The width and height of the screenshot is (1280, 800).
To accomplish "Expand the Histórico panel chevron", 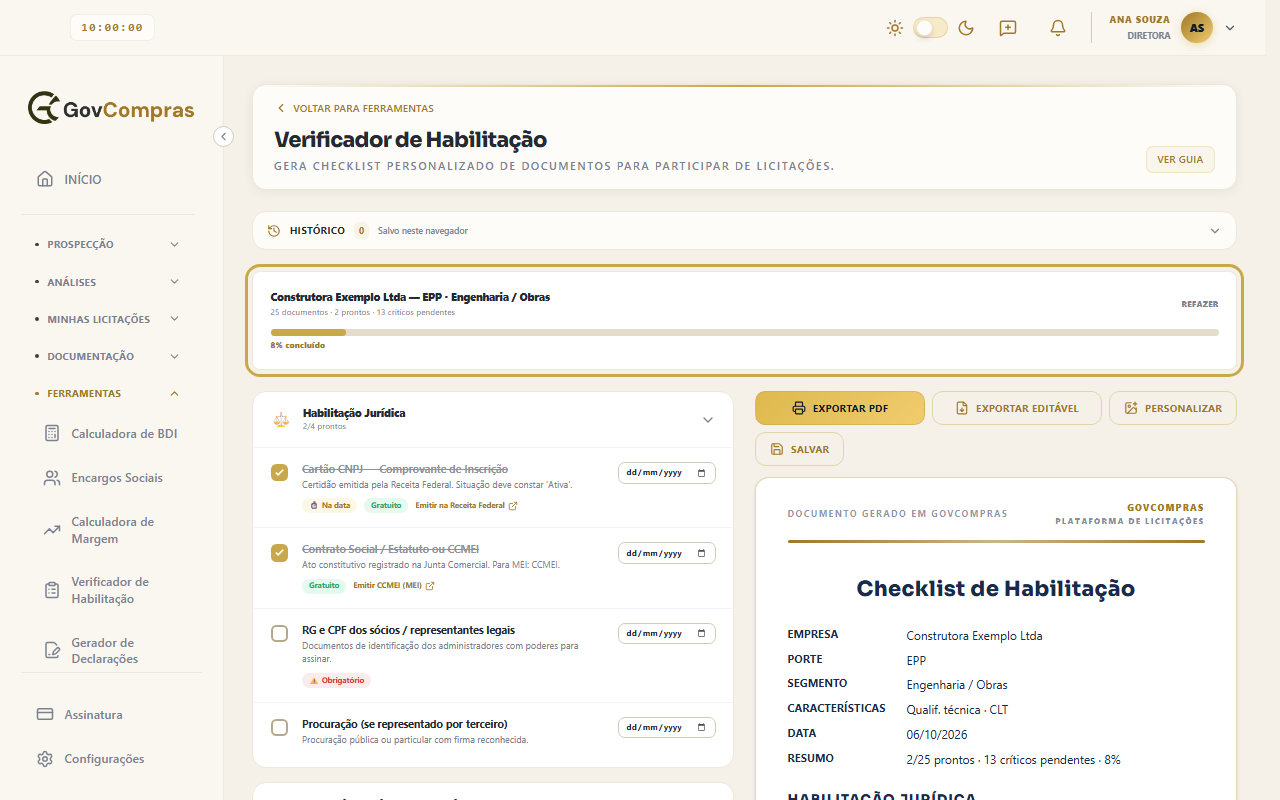I will click(x=1215, y=231).
